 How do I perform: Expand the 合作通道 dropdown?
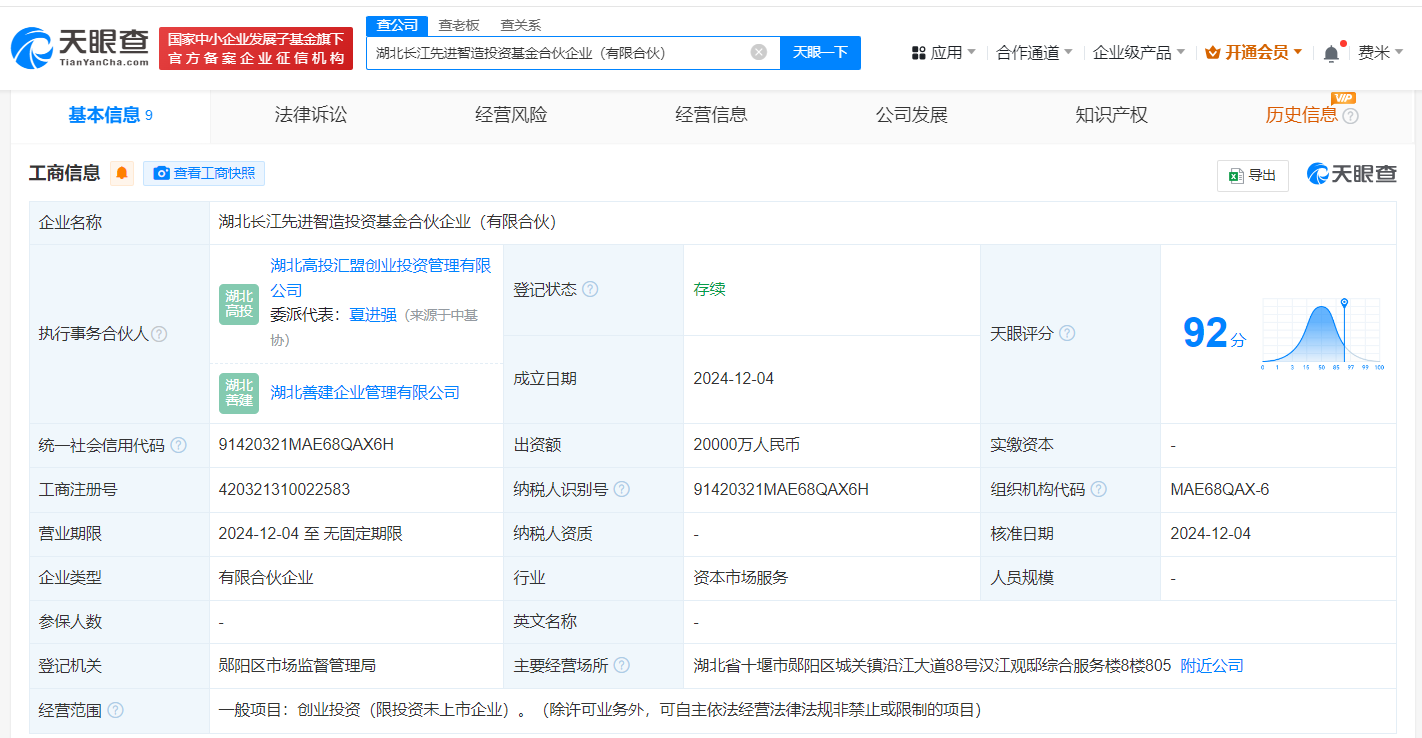point(1035,52)
